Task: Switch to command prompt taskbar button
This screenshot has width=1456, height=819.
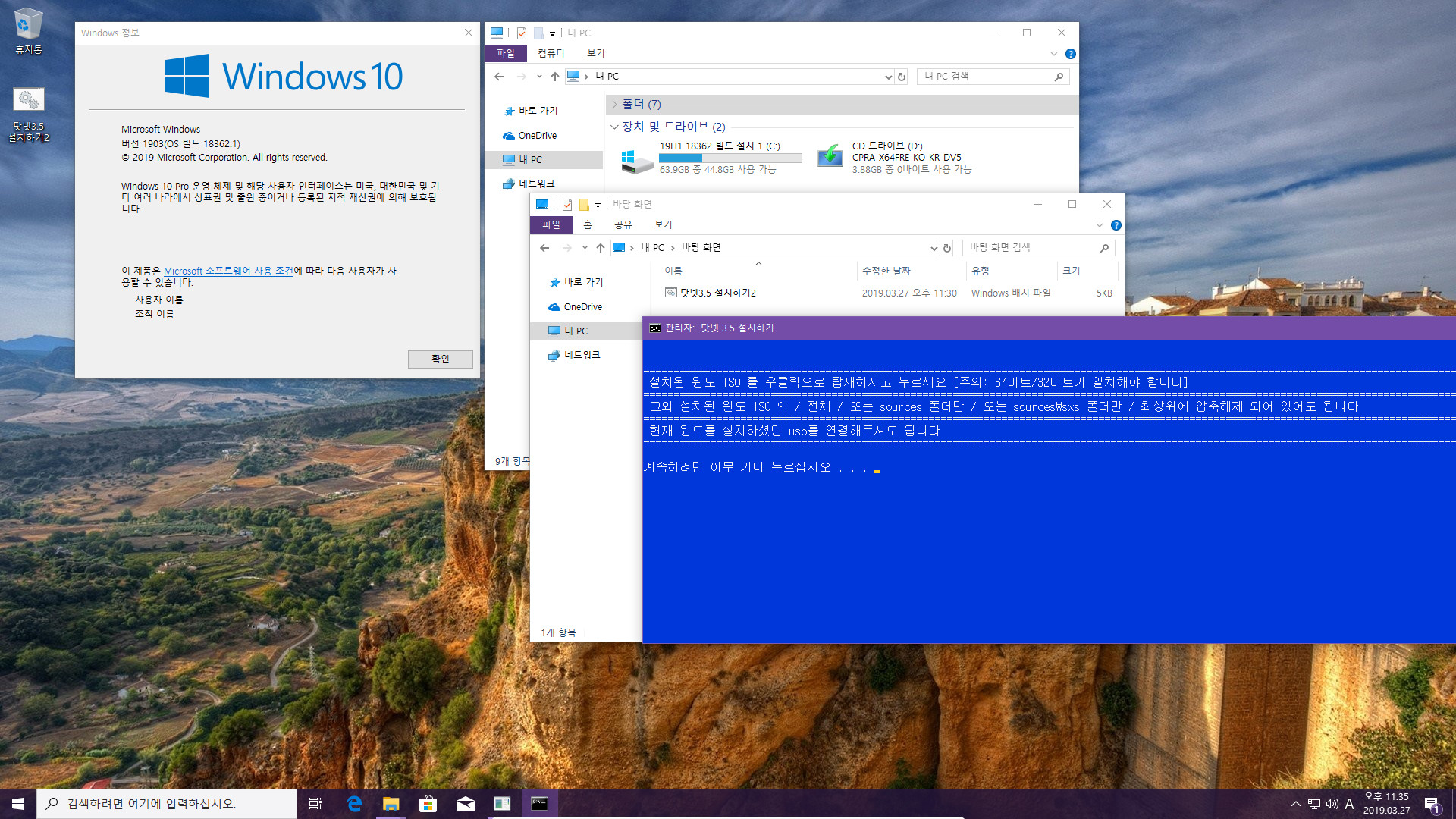Action: 539,804
